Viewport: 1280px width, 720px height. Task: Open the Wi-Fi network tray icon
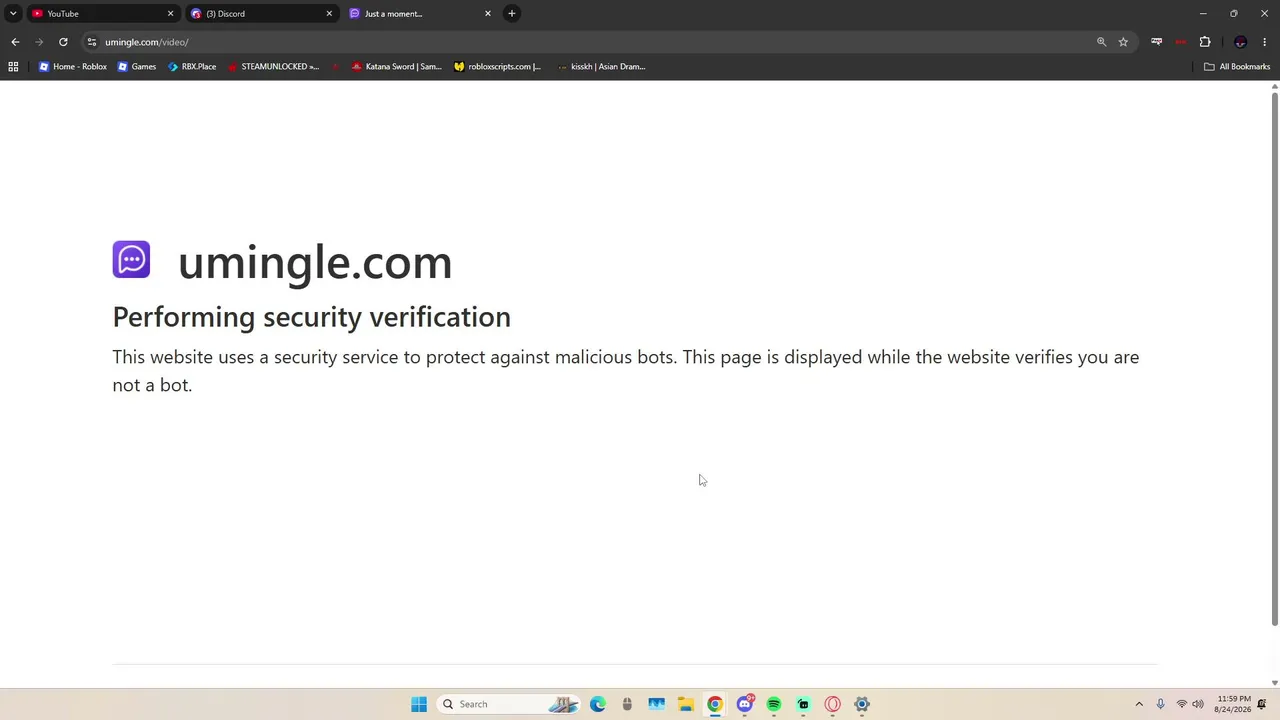coord(1182,704)
